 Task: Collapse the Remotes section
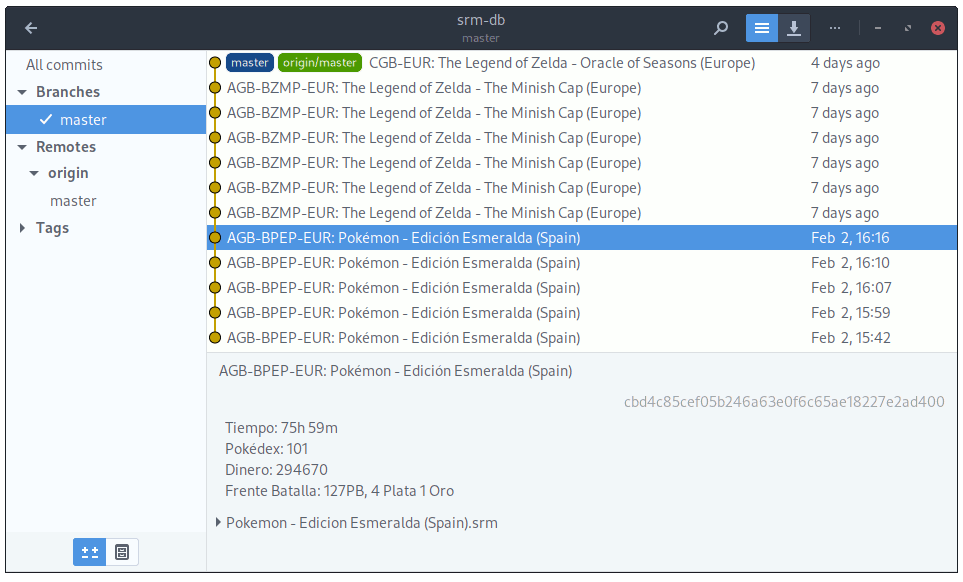coord(22,146)
